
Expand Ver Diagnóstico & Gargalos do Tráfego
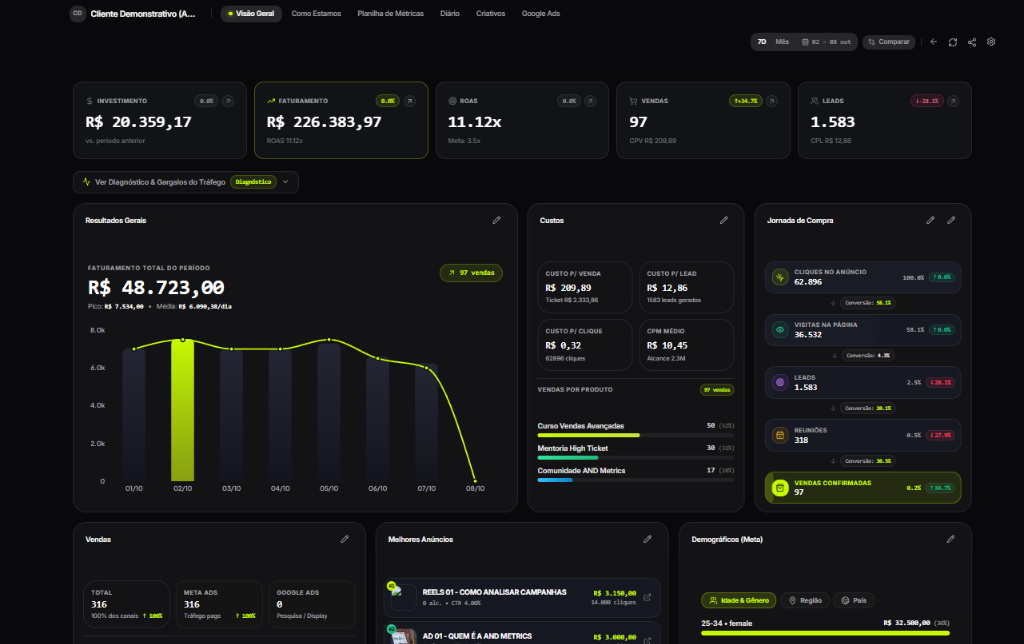click(185, 182)
